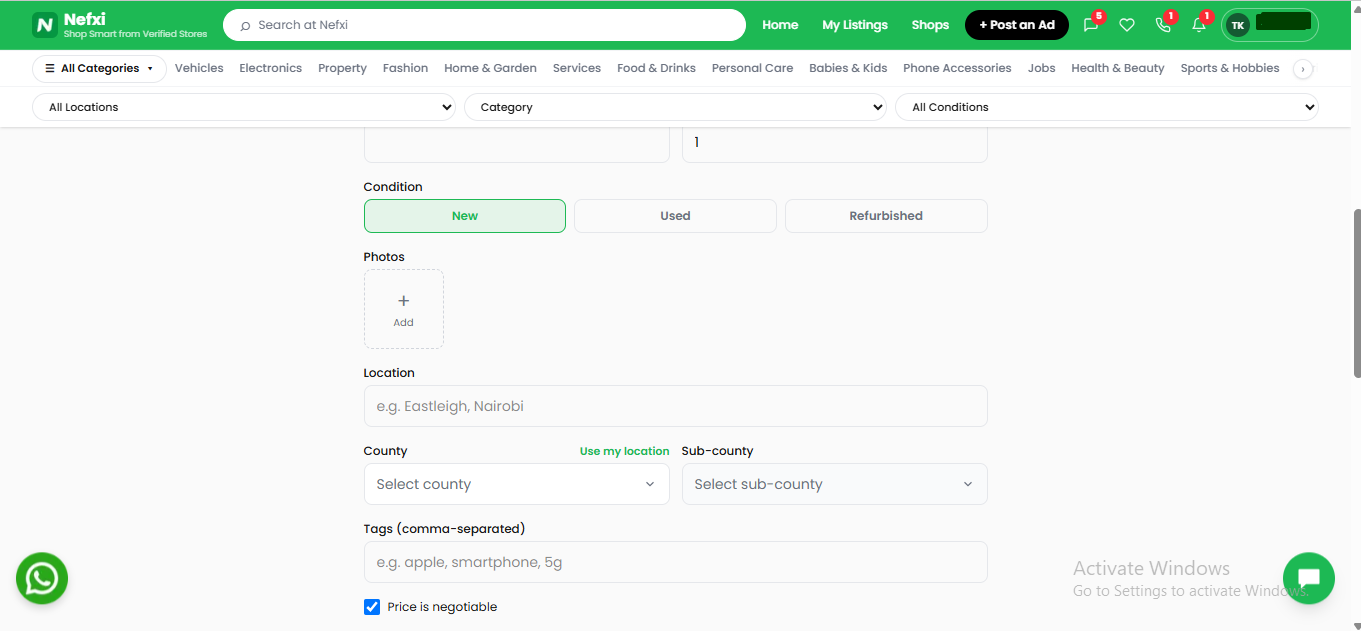This screenshot has height=631, width=1361.
Task: Expand the Select sub-county dropdown
Action: point(835,484)
